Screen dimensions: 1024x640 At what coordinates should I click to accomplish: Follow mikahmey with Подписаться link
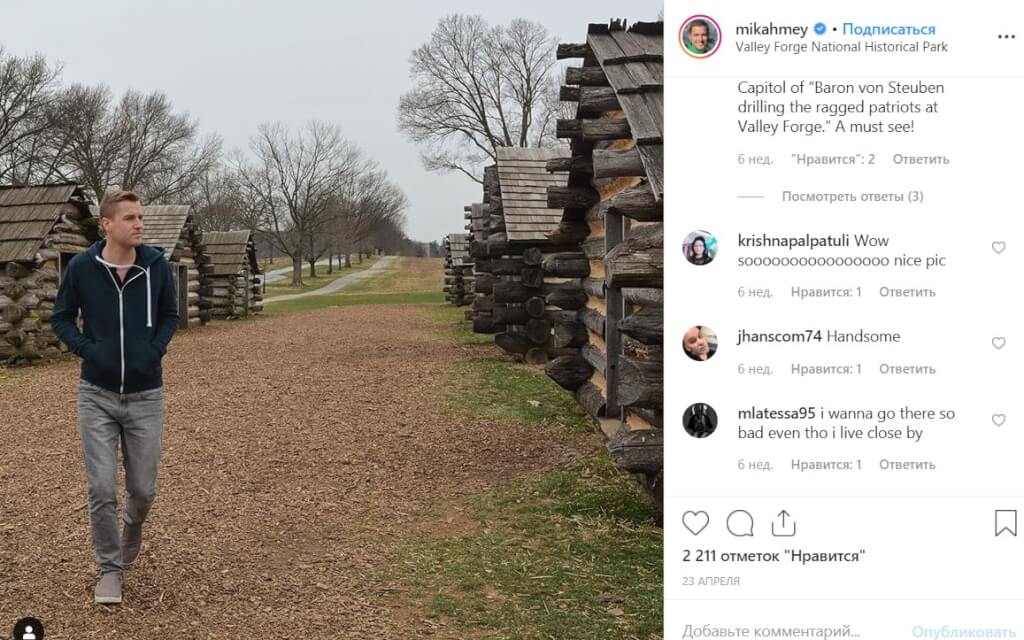(x=888, y=29)
